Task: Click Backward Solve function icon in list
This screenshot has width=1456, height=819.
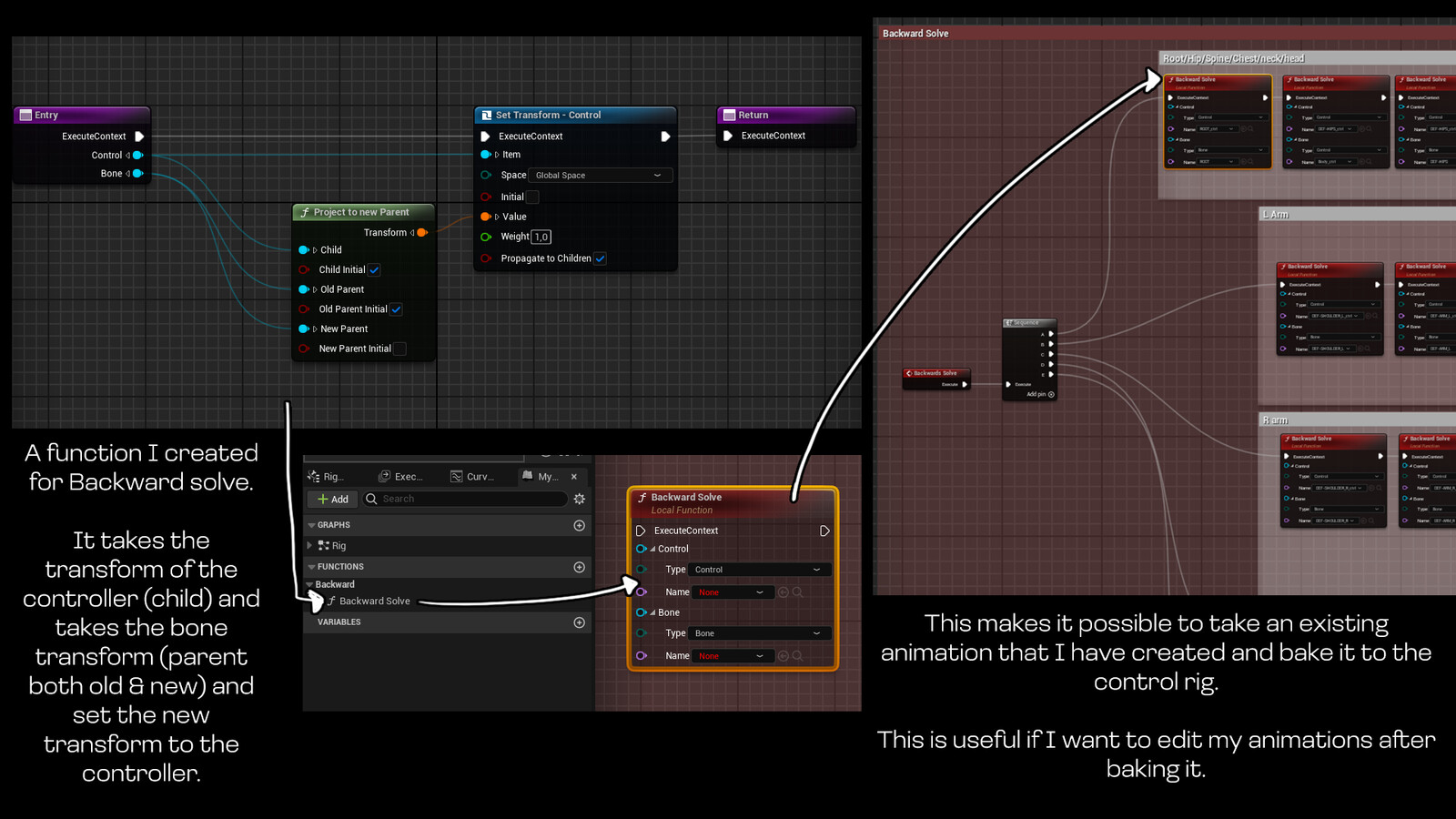Action: [331, 602]
